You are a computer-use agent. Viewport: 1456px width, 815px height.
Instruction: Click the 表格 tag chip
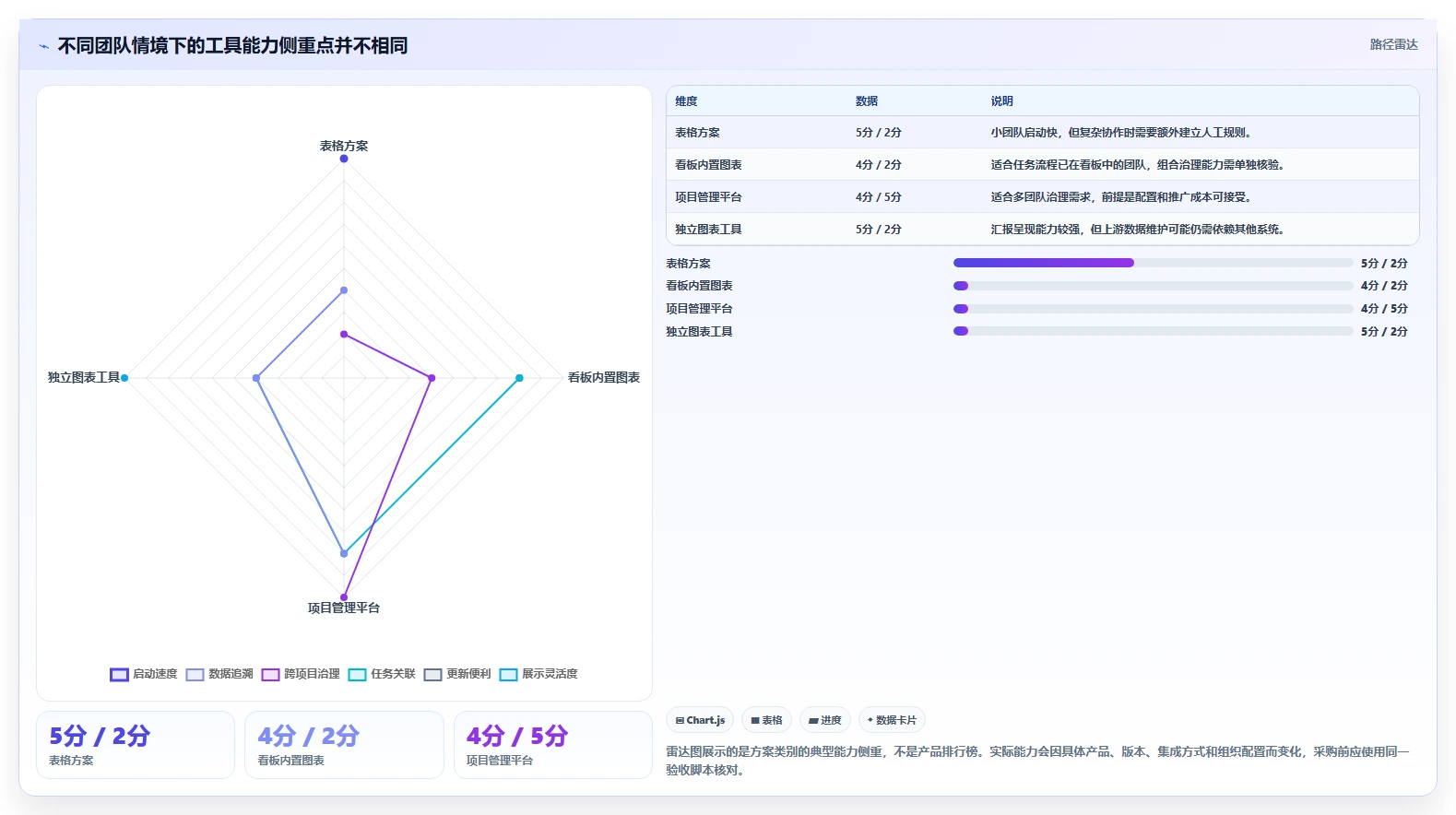tap(766, 720)
